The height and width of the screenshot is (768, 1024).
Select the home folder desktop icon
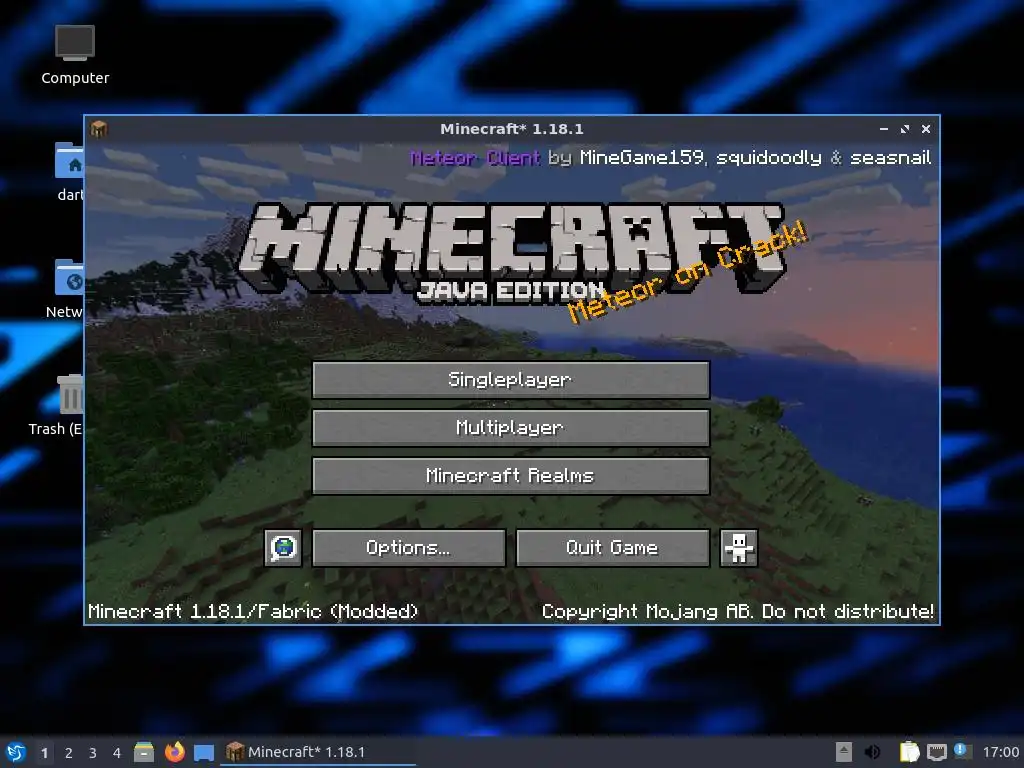click(69, 171)
